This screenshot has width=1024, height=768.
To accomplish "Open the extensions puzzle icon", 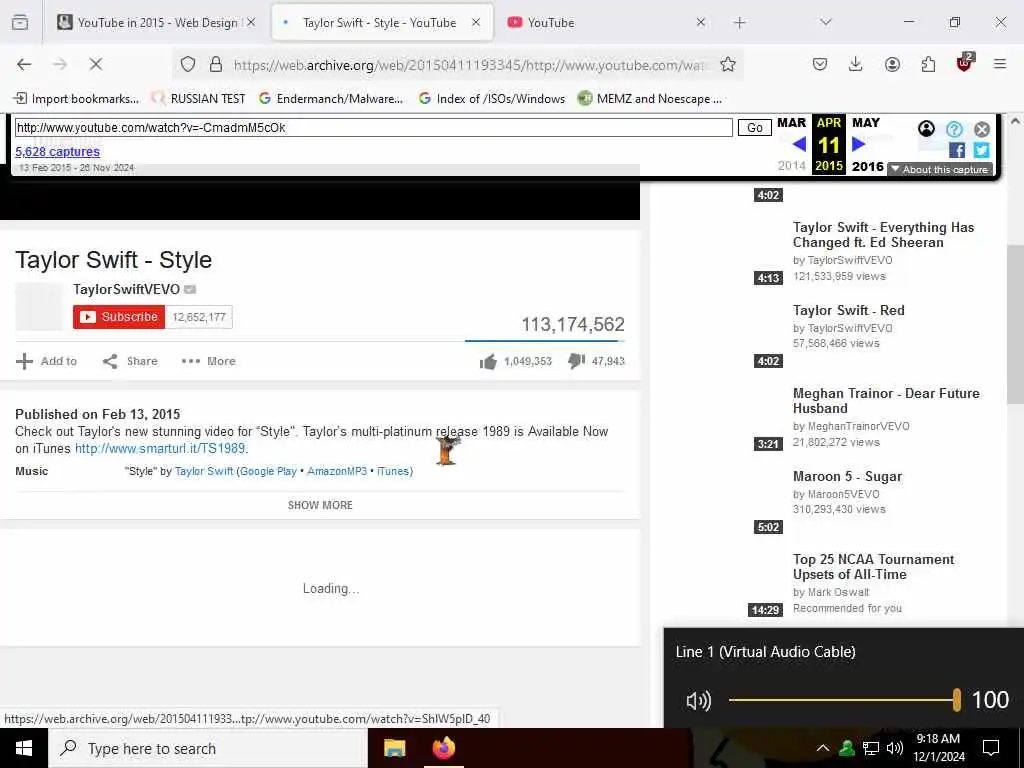I will coord(928,64).
